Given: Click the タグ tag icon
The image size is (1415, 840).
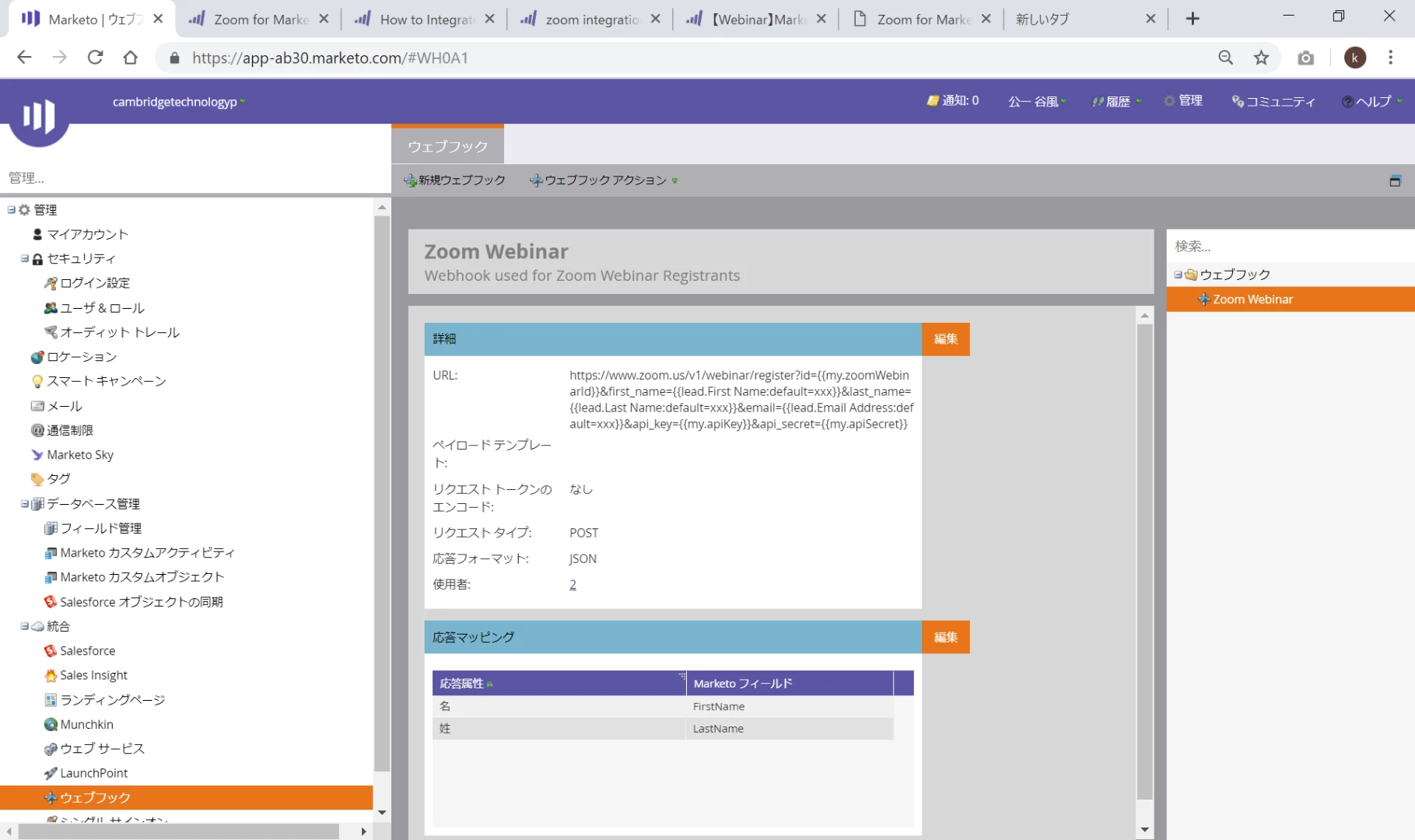Looking at the screenshot, I should point(37,479).
